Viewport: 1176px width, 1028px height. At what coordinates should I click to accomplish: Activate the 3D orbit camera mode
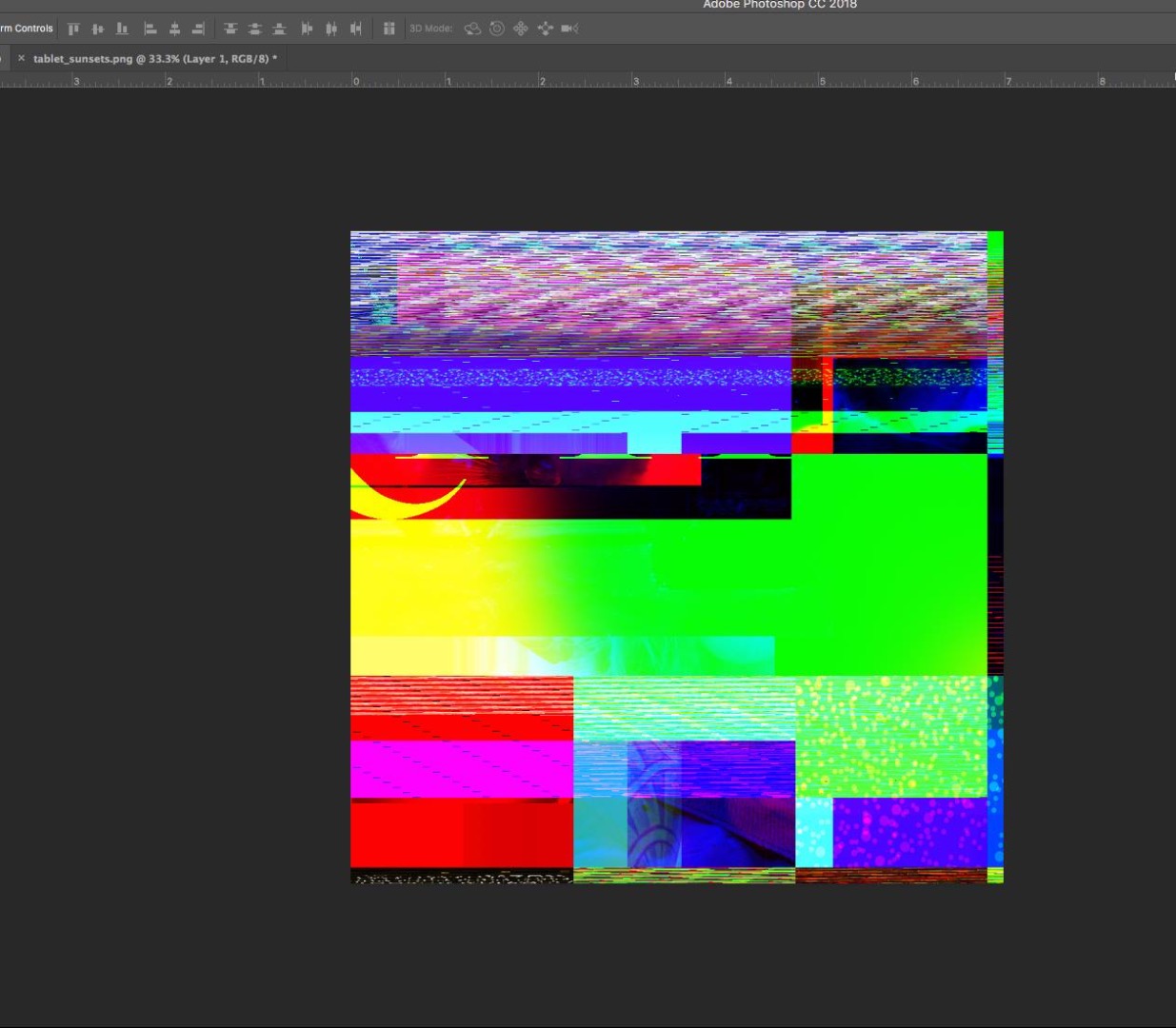(472, 29)
